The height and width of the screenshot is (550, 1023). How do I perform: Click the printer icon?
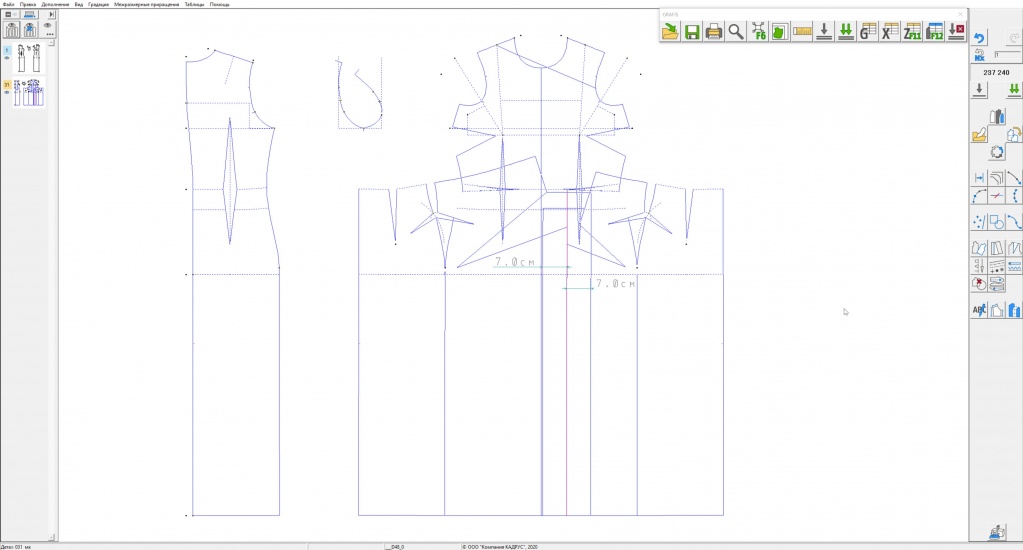click(x=713, y=32)
